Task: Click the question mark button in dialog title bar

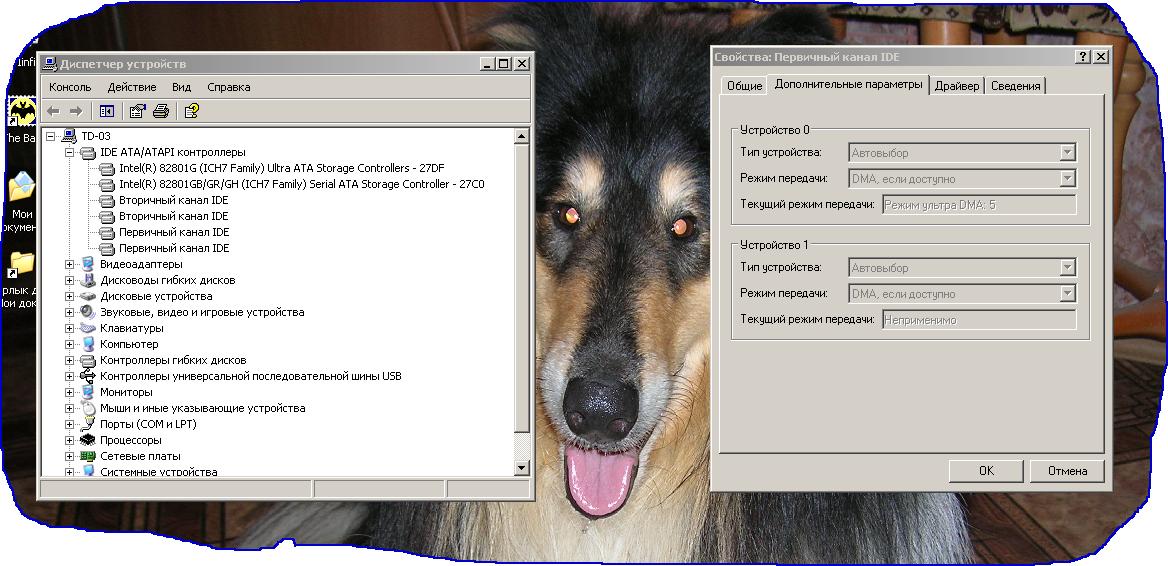Action: click(x=1083, y=57)
